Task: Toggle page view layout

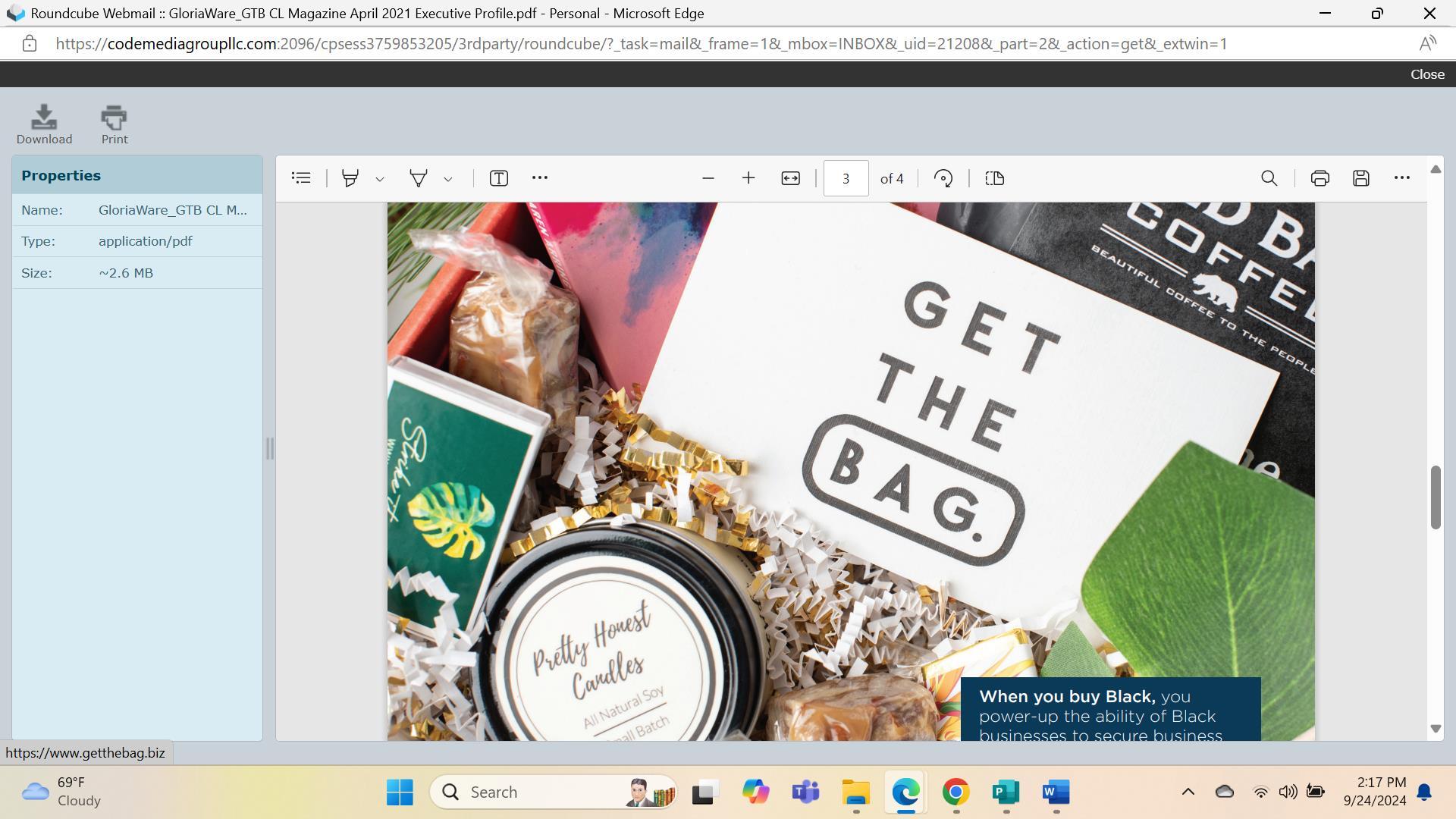Action: (x=994, y=178)
